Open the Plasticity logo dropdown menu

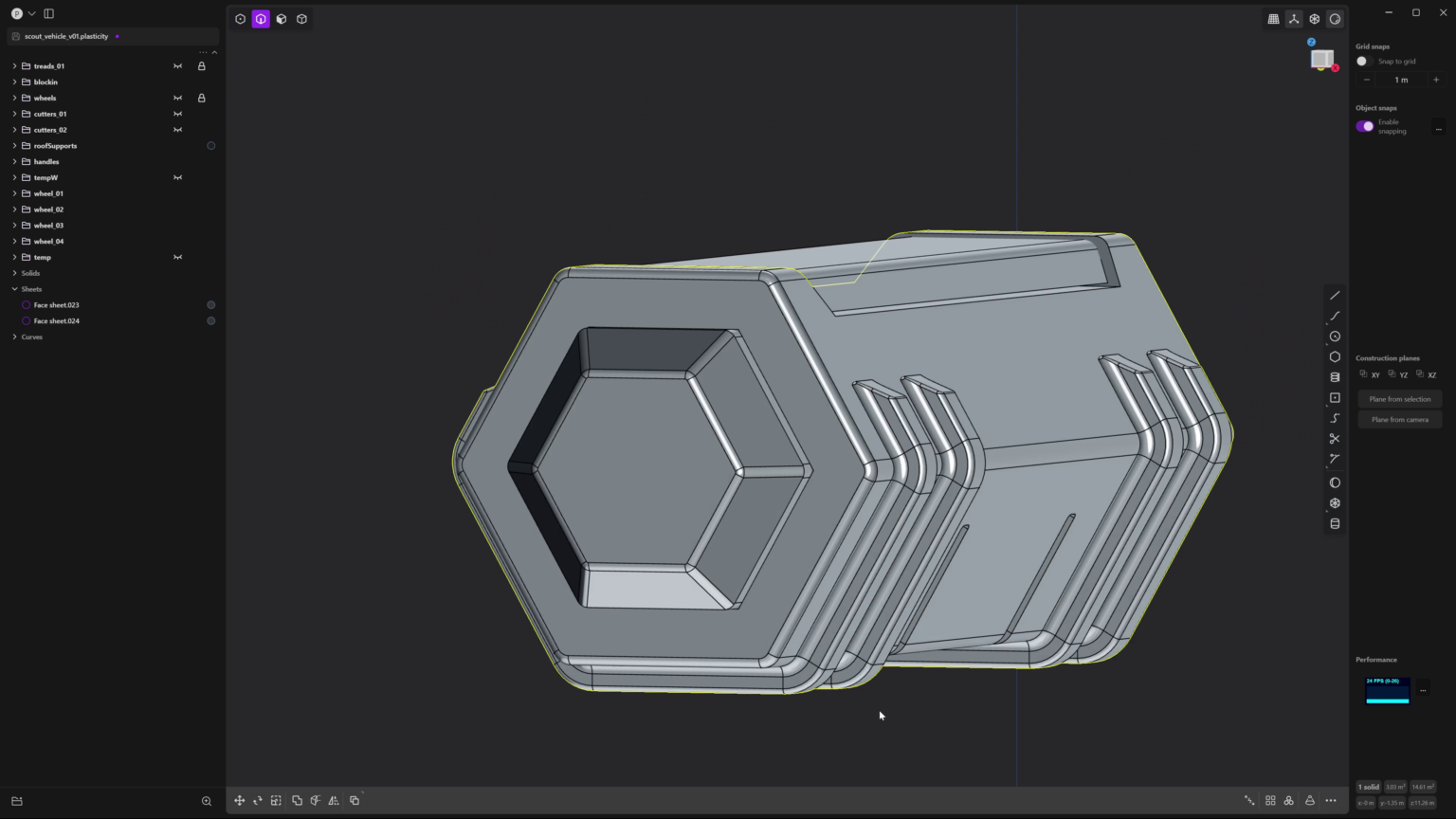click(23, 13)
